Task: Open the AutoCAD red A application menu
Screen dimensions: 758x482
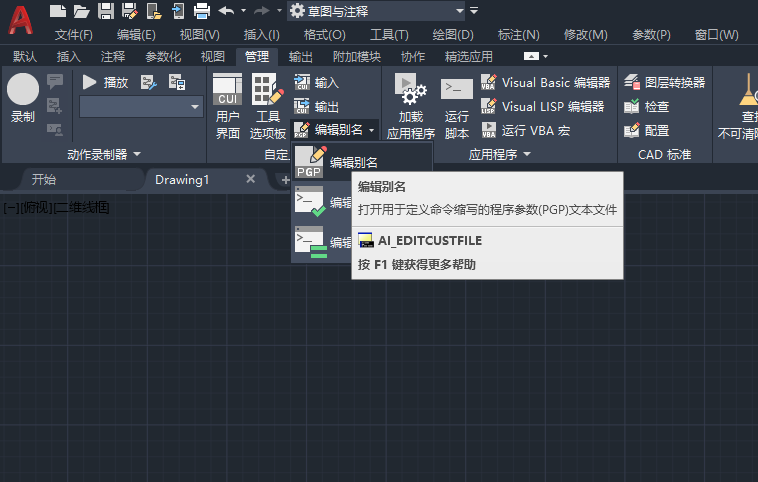Action: coord(20,20)
